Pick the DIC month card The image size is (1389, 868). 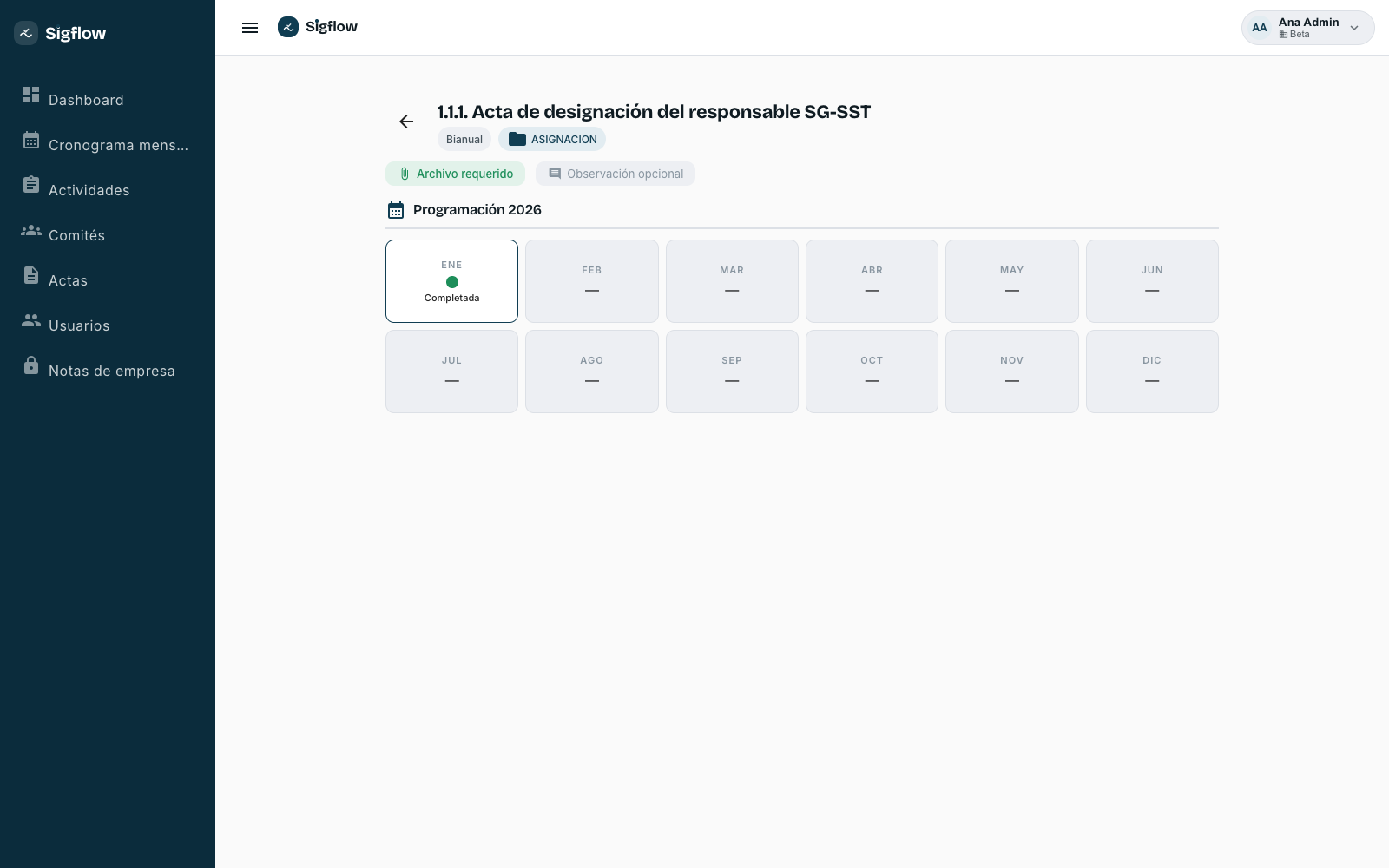[x=1152, y=372]
